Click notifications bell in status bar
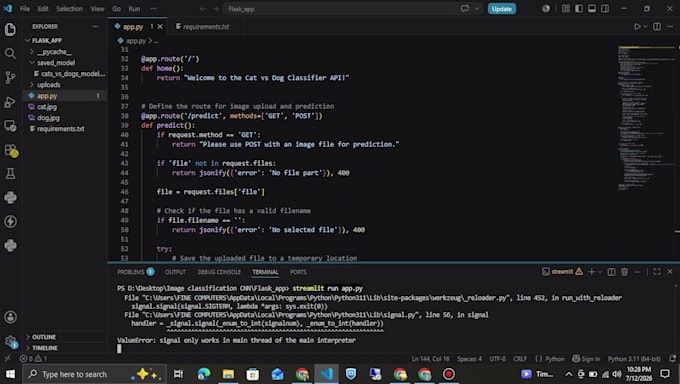 coord(672,358)
